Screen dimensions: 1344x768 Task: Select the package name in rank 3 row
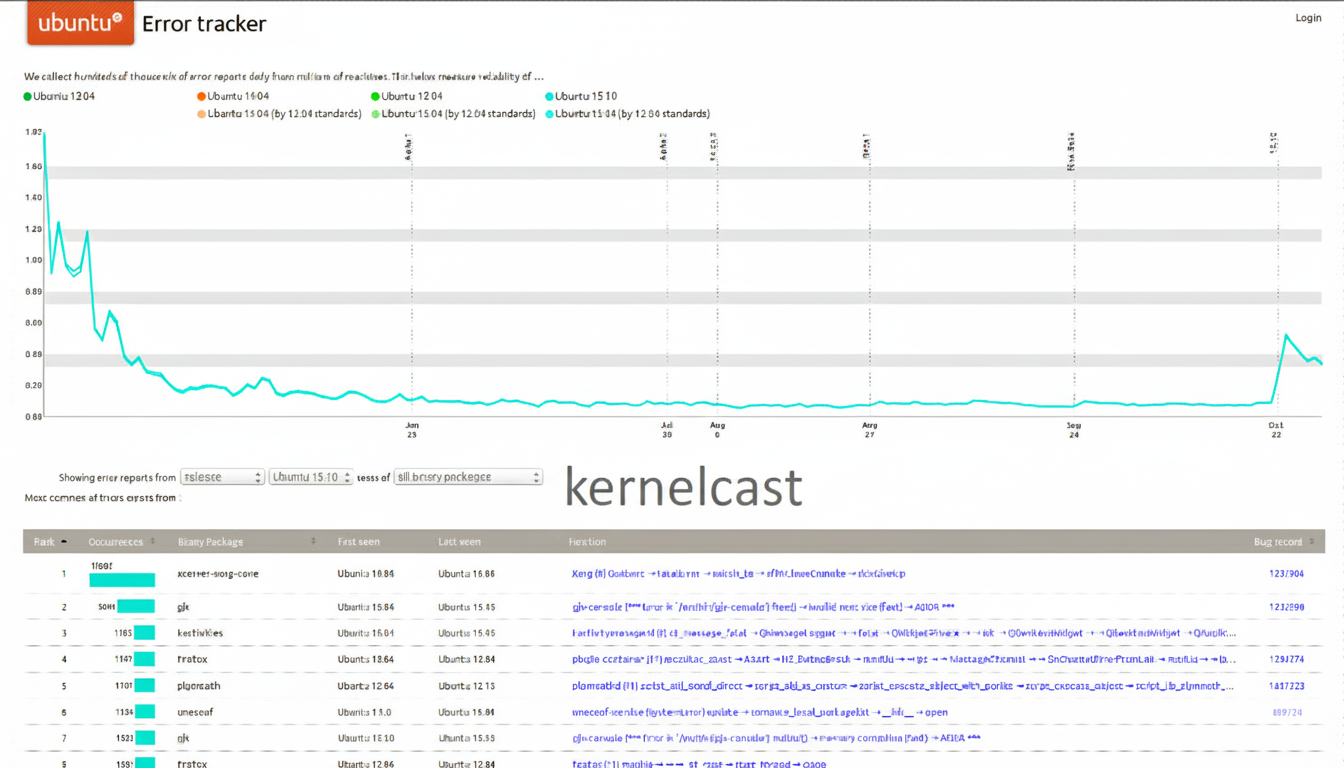pos(200,633)
